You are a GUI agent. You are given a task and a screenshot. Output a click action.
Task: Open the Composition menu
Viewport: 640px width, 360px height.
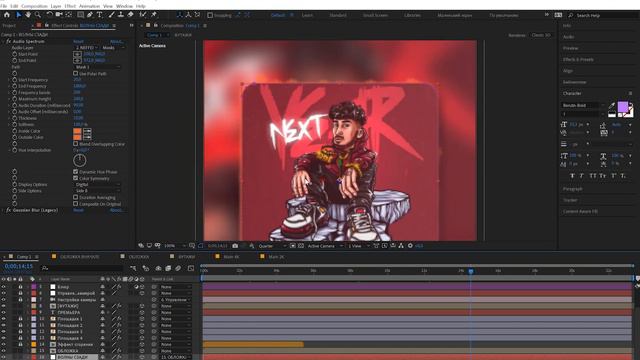point(34,6)
